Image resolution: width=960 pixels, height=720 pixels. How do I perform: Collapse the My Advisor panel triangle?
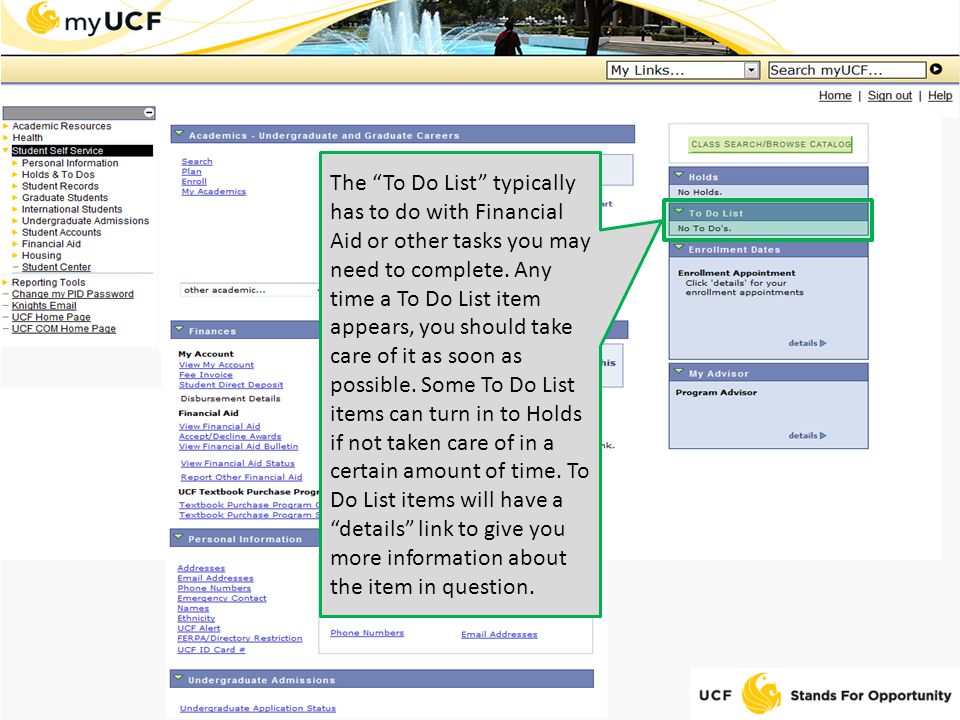(678, 371)
